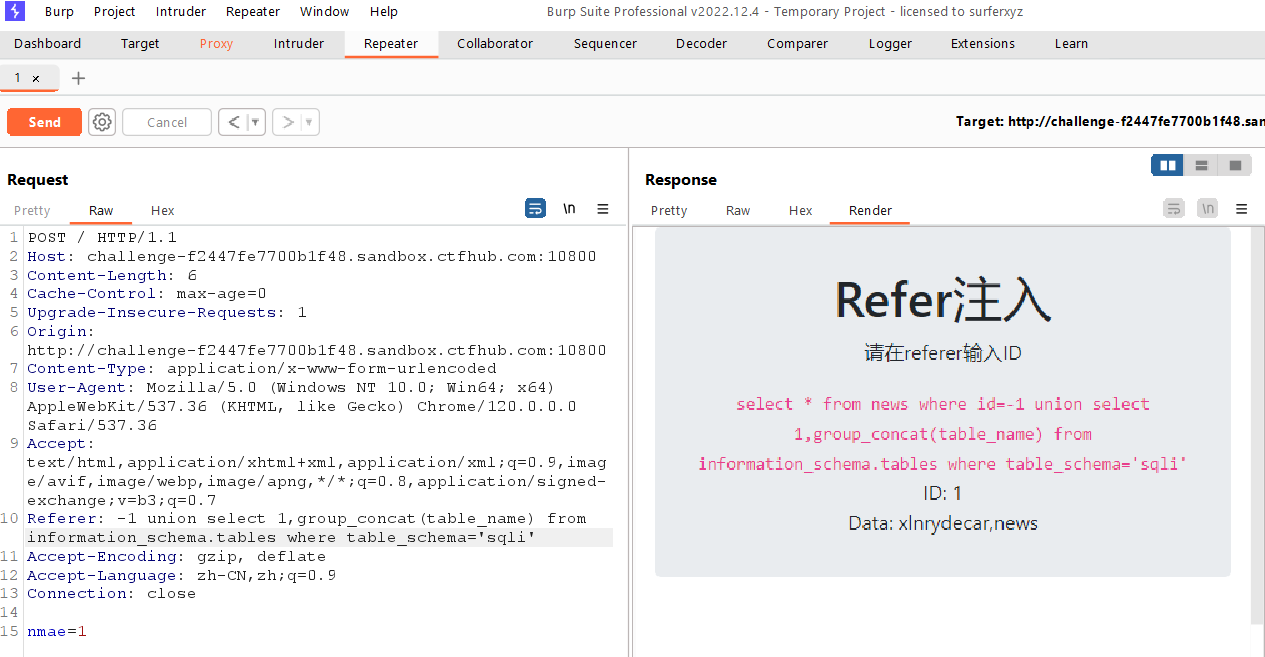Toggle word wrap icon in Response panel

[x=1174, y=208]
